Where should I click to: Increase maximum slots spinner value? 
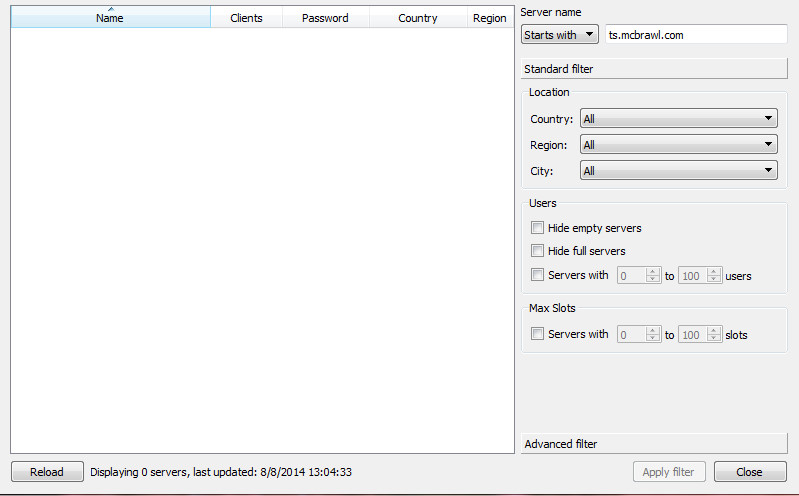tap(714, 330)
